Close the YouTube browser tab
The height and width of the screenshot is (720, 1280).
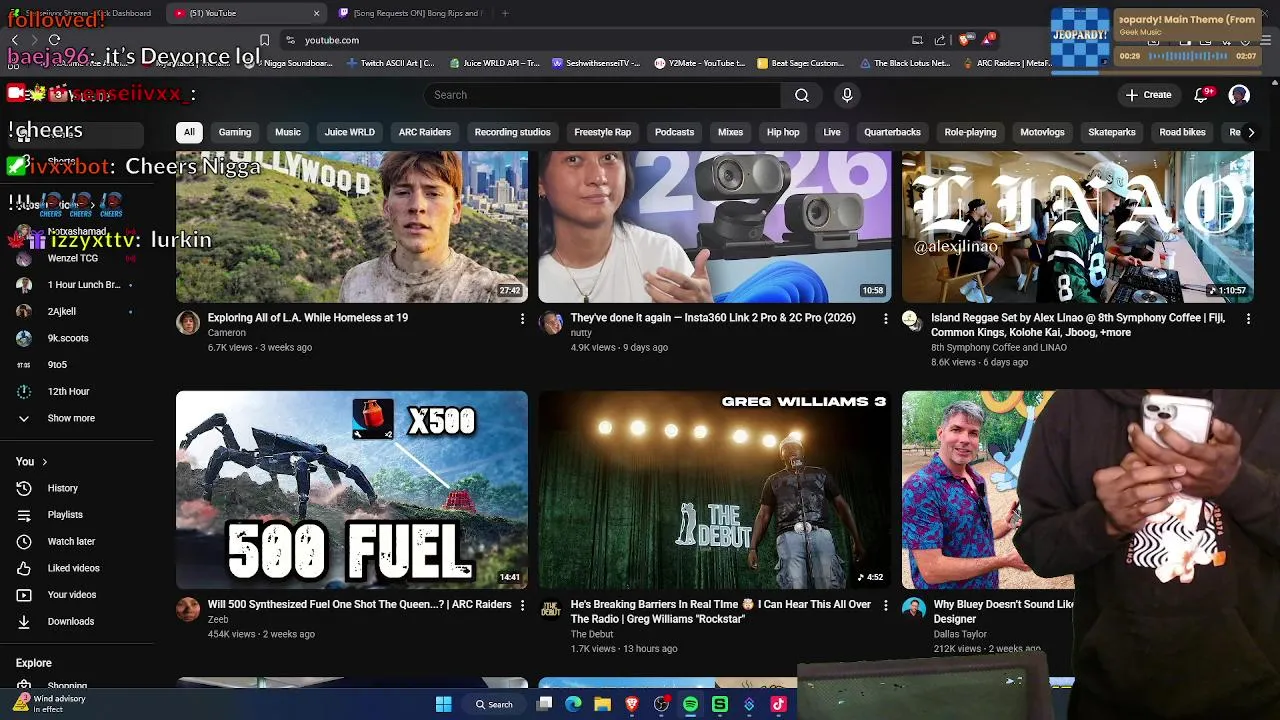(x=317, y=13)
